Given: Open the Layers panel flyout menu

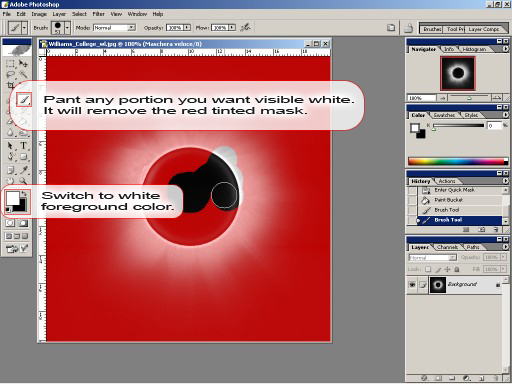Looking at the screenshot, I should click(505, 247).
